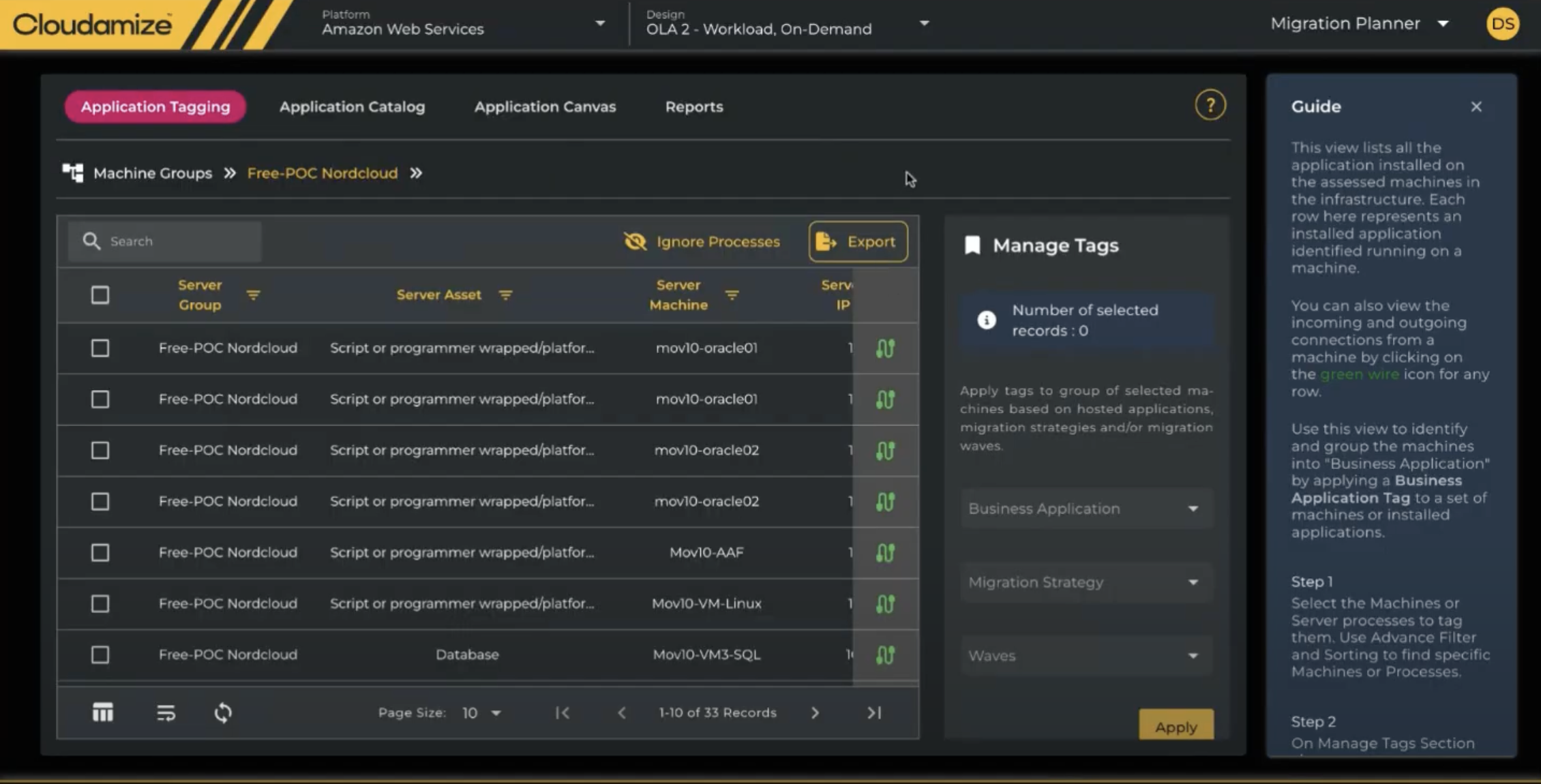Filter the Server Group column
This screenshot has width=1541, height=784.
click(x=253, y=295)
